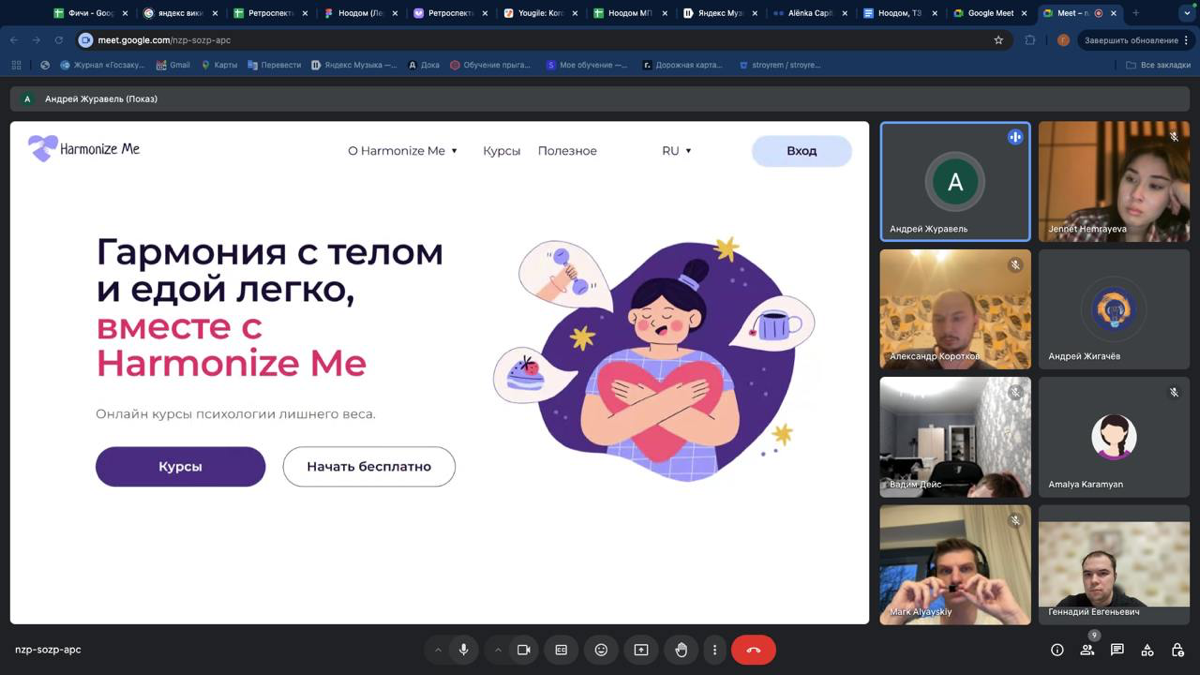Image resolution: width=1200 pixels, height=675 pixels.
Task: Open the browser extensions icon
Action: 1030,40
